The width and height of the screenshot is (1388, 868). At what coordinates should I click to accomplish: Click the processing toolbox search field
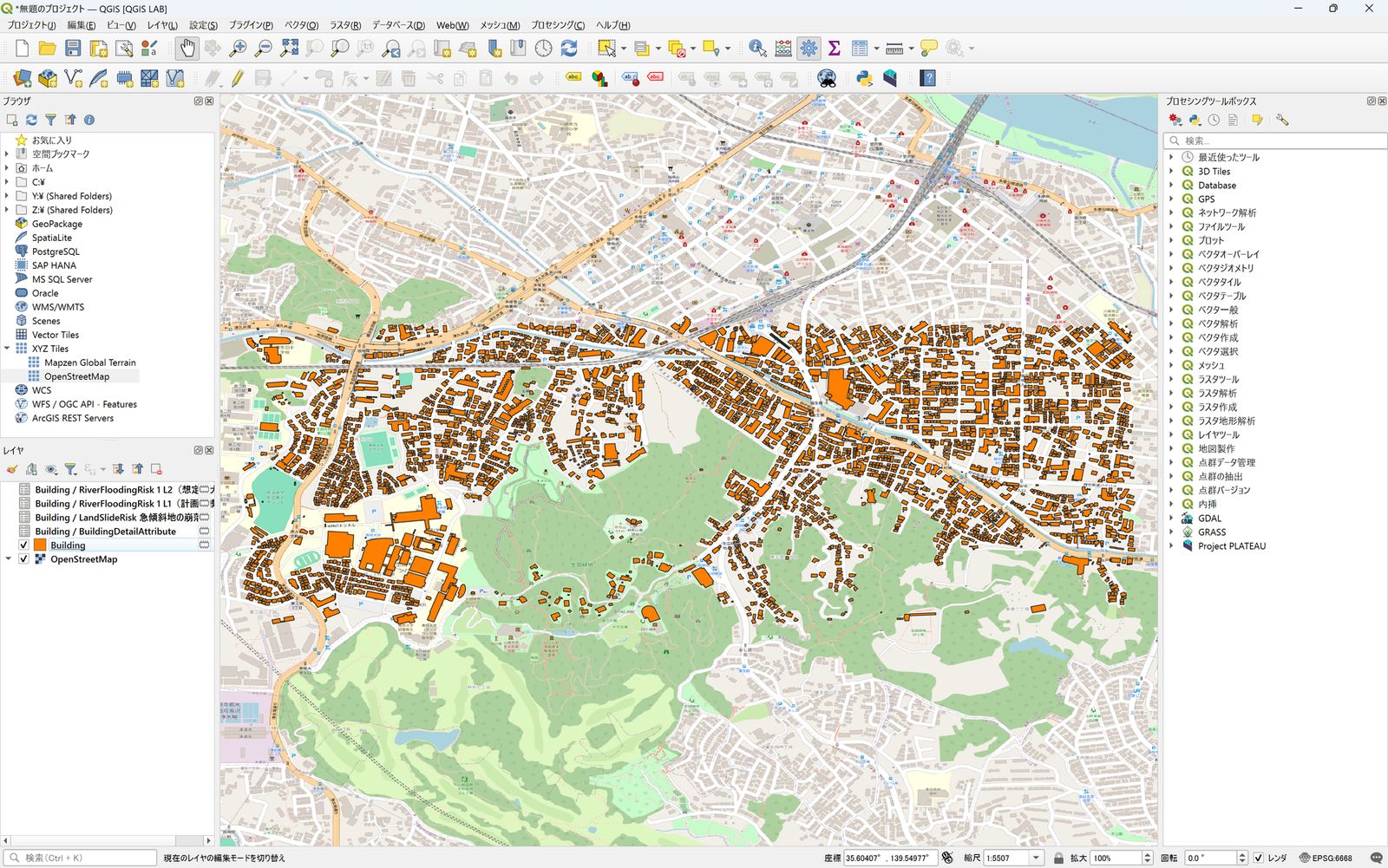pyautogui.click(x=1275, y=140)
